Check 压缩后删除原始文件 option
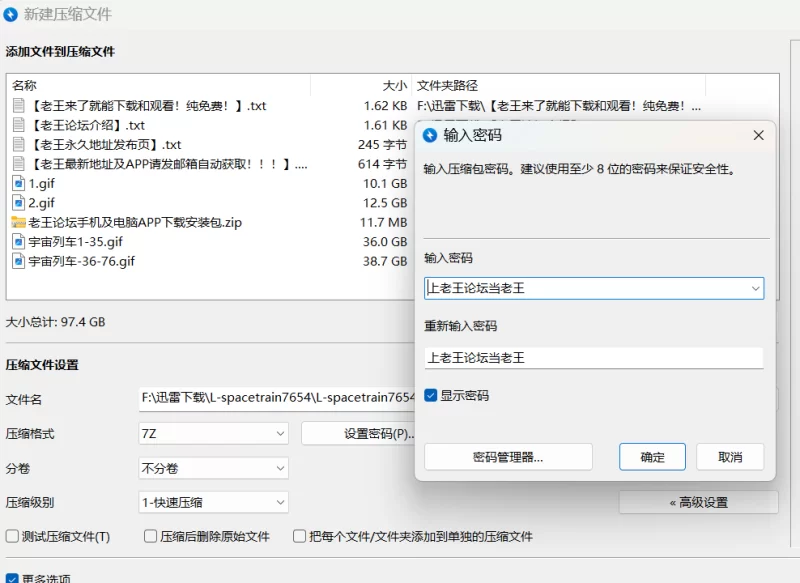800x583 pixels. [x=151, y=536]
